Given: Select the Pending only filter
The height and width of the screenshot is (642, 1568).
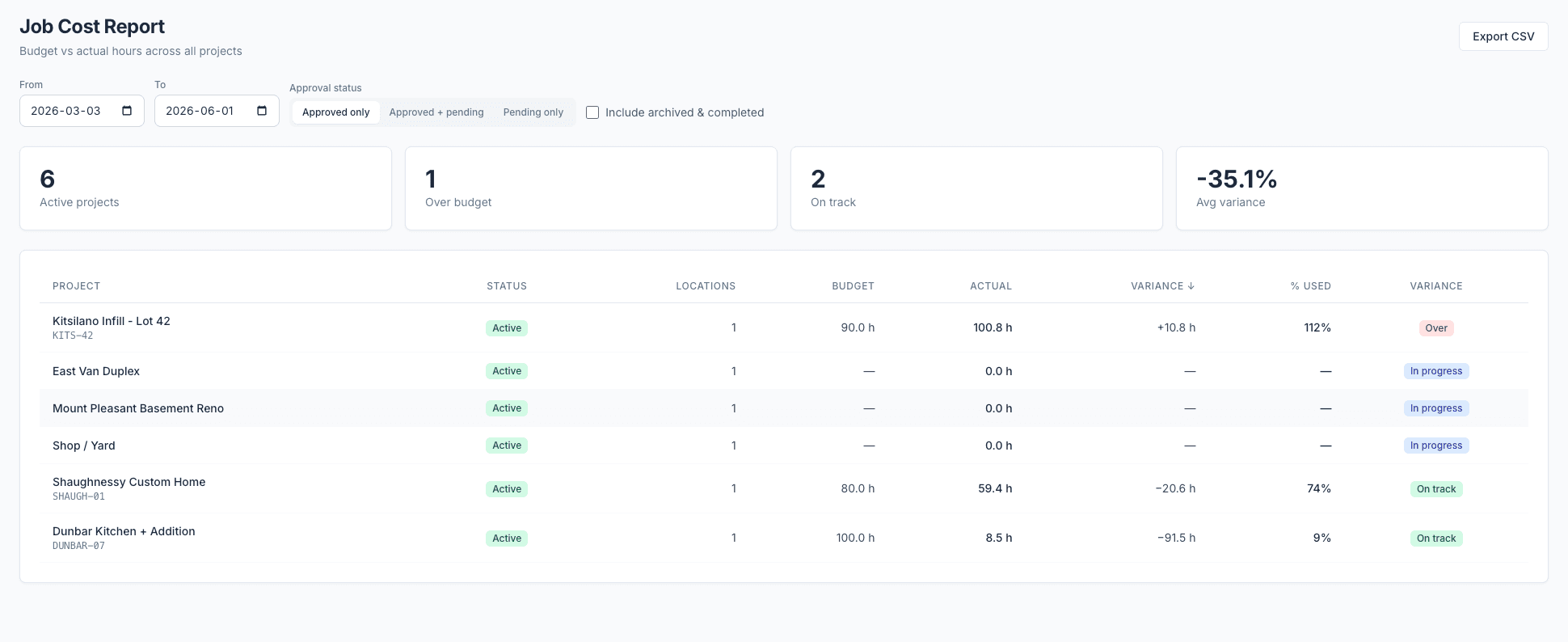Looking at the screenshot, I should [x=533, y=112].
